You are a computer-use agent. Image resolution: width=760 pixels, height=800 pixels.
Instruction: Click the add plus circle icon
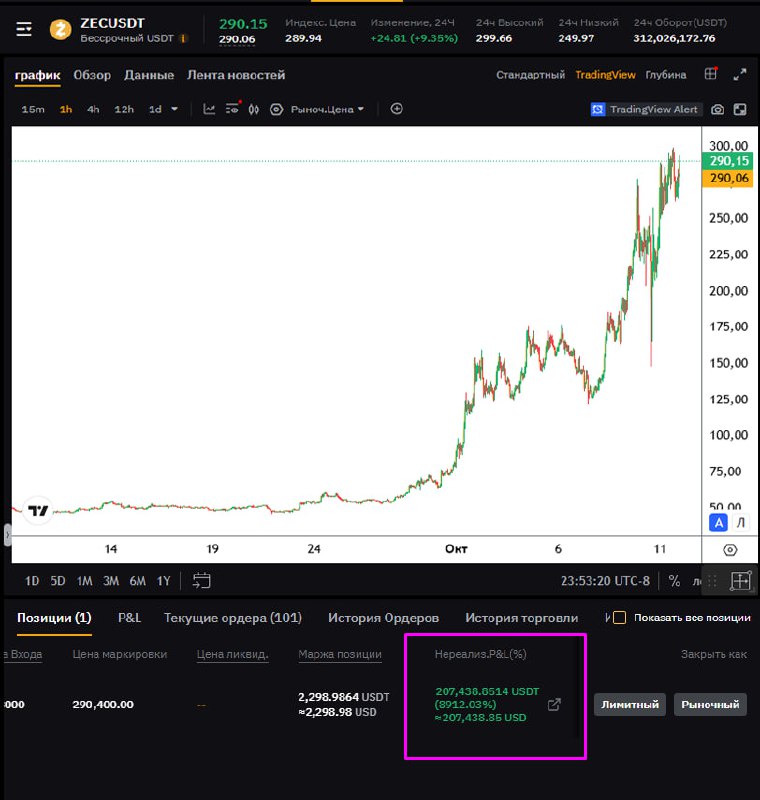pos(396,109)
